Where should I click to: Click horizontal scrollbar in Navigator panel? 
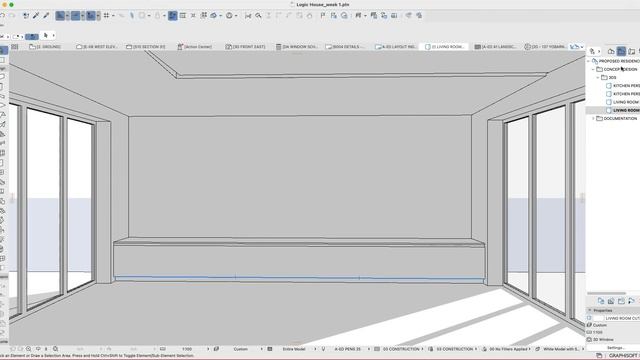coord(607,293)
